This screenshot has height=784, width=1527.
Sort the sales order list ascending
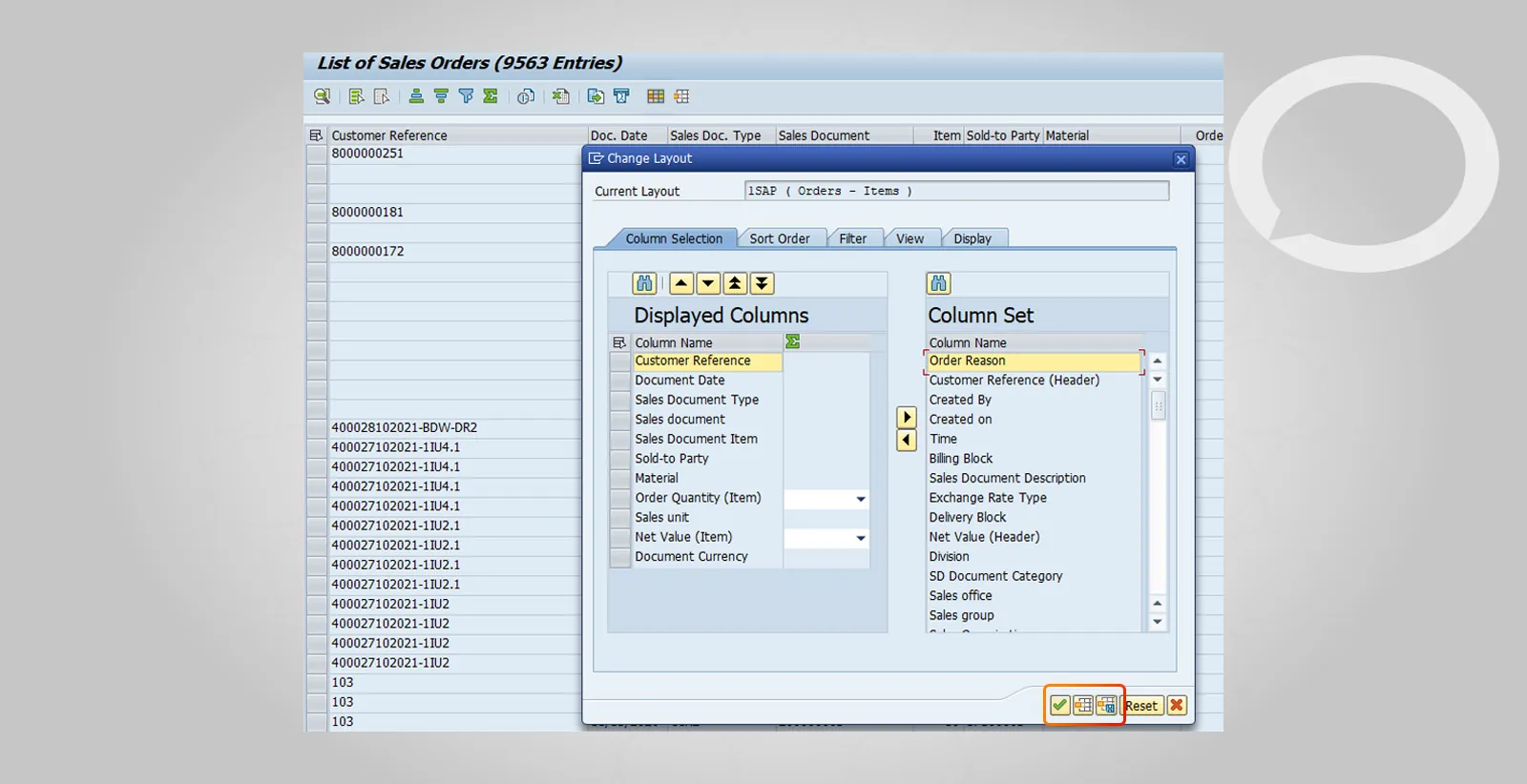pos(416,96)
